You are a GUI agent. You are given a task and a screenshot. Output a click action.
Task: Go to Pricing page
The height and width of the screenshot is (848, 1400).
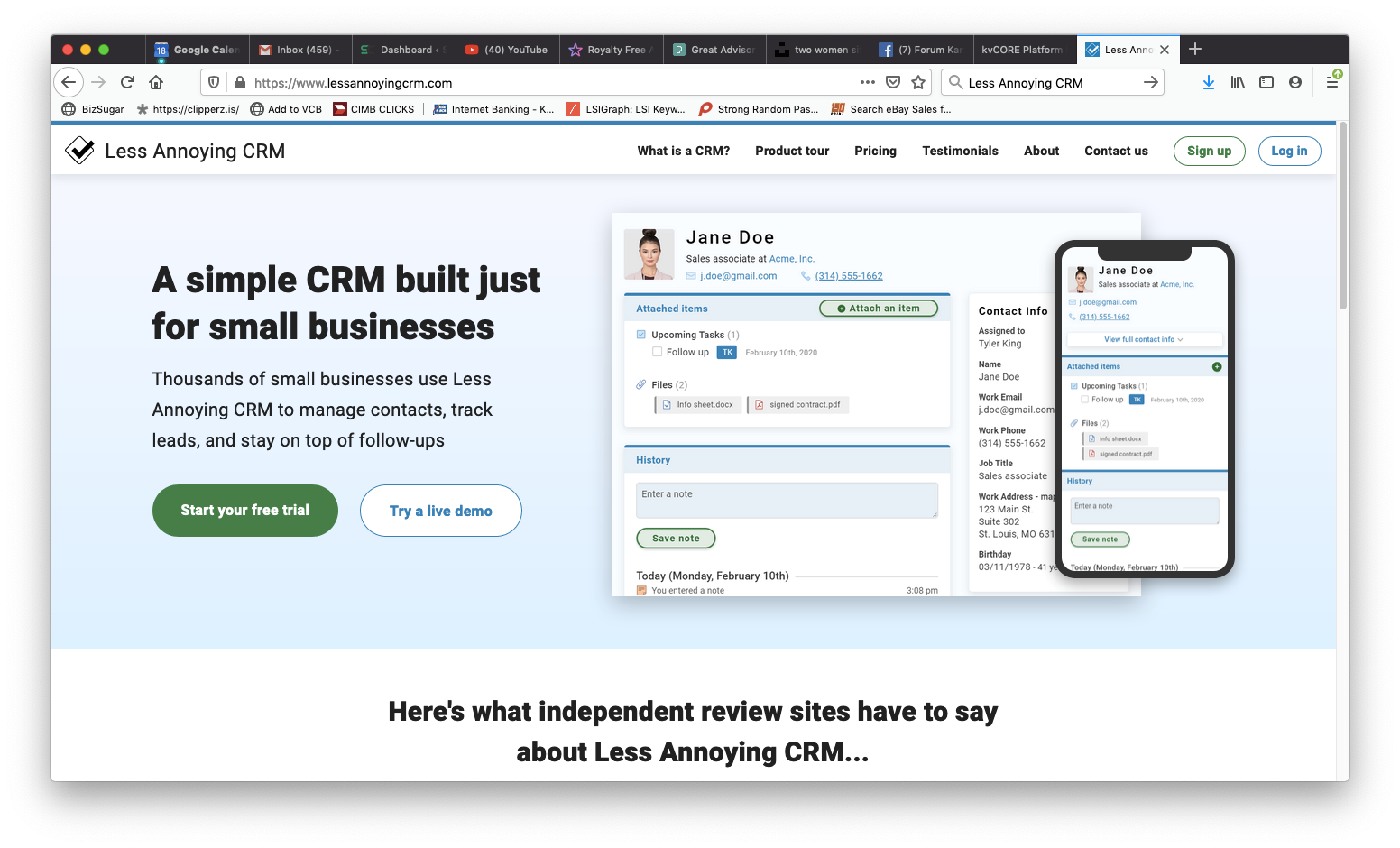click(x=875, y=151)
